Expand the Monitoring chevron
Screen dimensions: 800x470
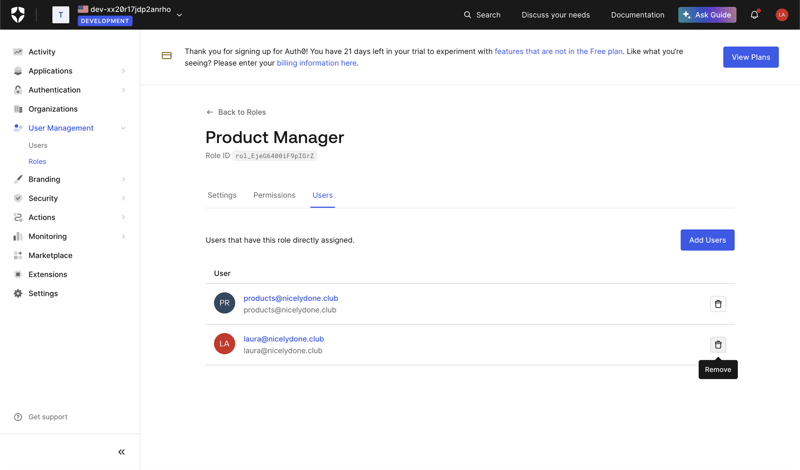pos(123,236)
